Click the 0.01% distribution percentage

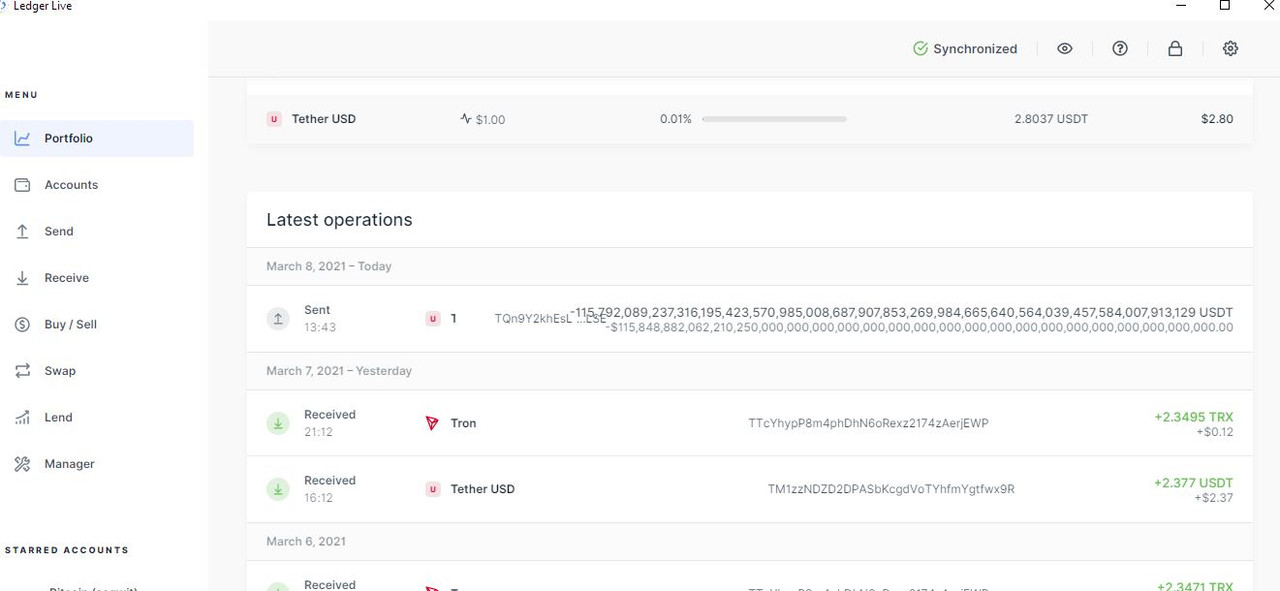(676, 119)
